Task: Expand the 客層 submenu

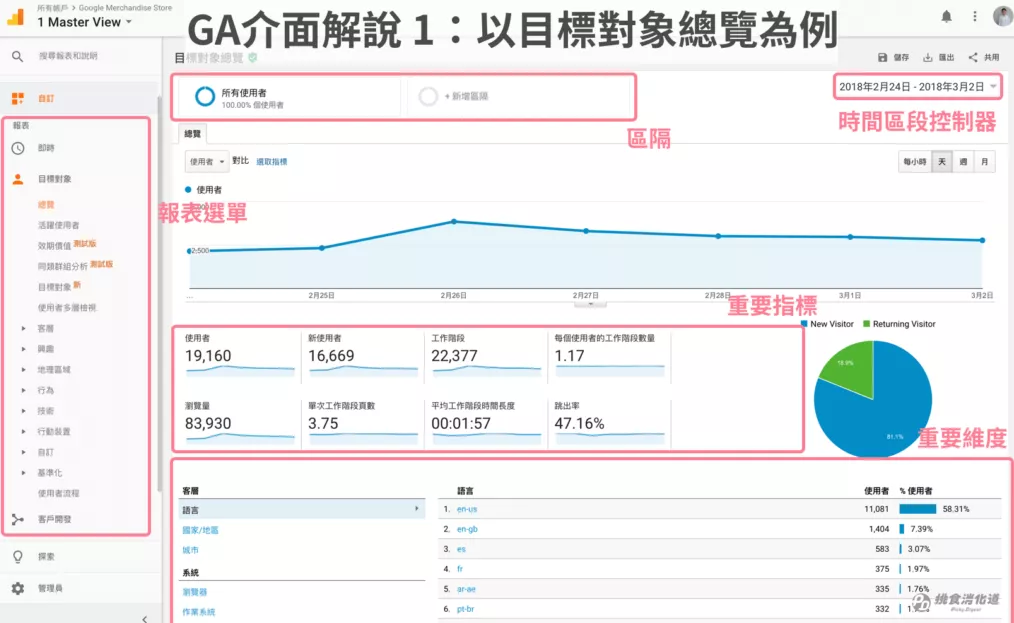Action: click(24, 329)
